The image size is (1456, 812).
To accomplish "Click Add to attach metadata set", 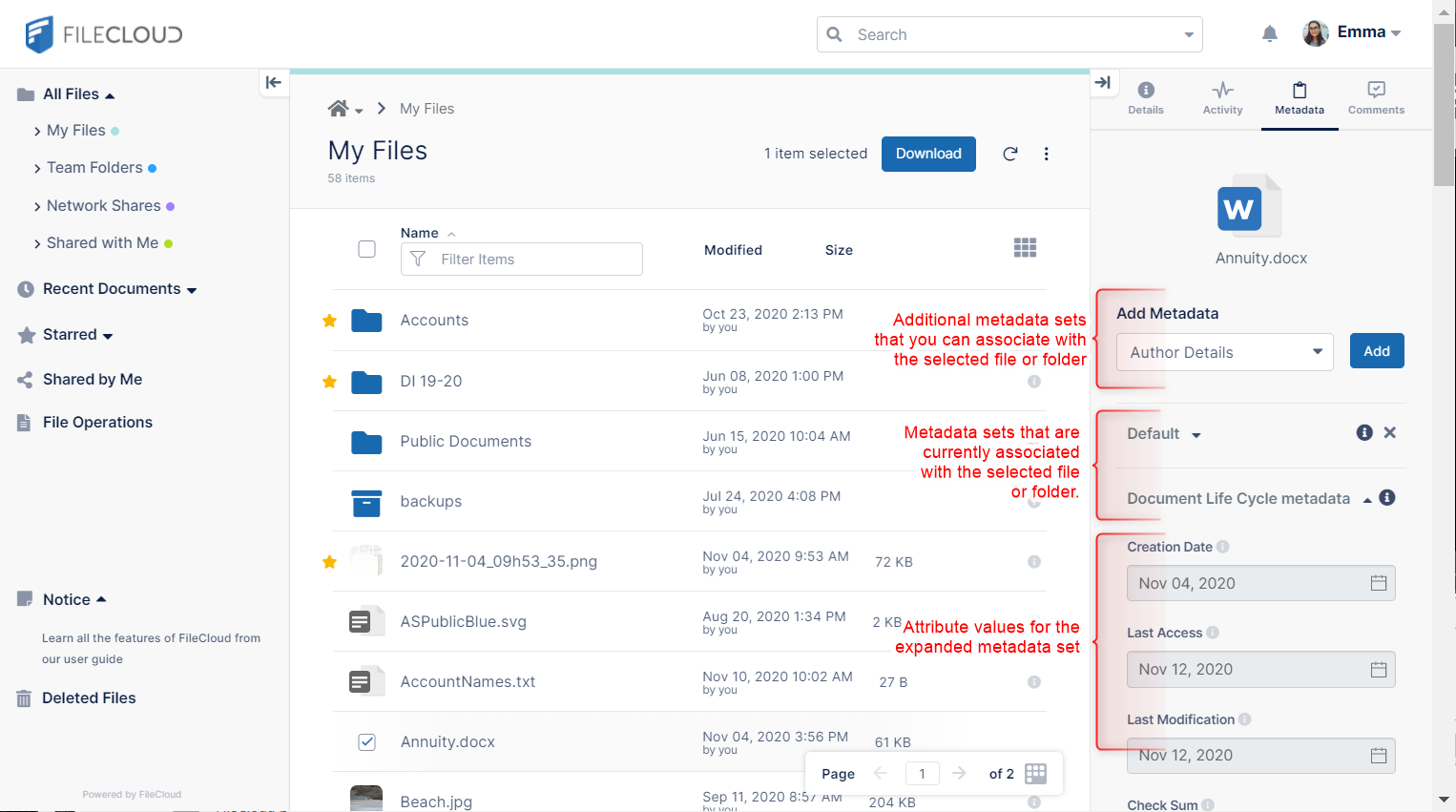I will click(1376, 351).
